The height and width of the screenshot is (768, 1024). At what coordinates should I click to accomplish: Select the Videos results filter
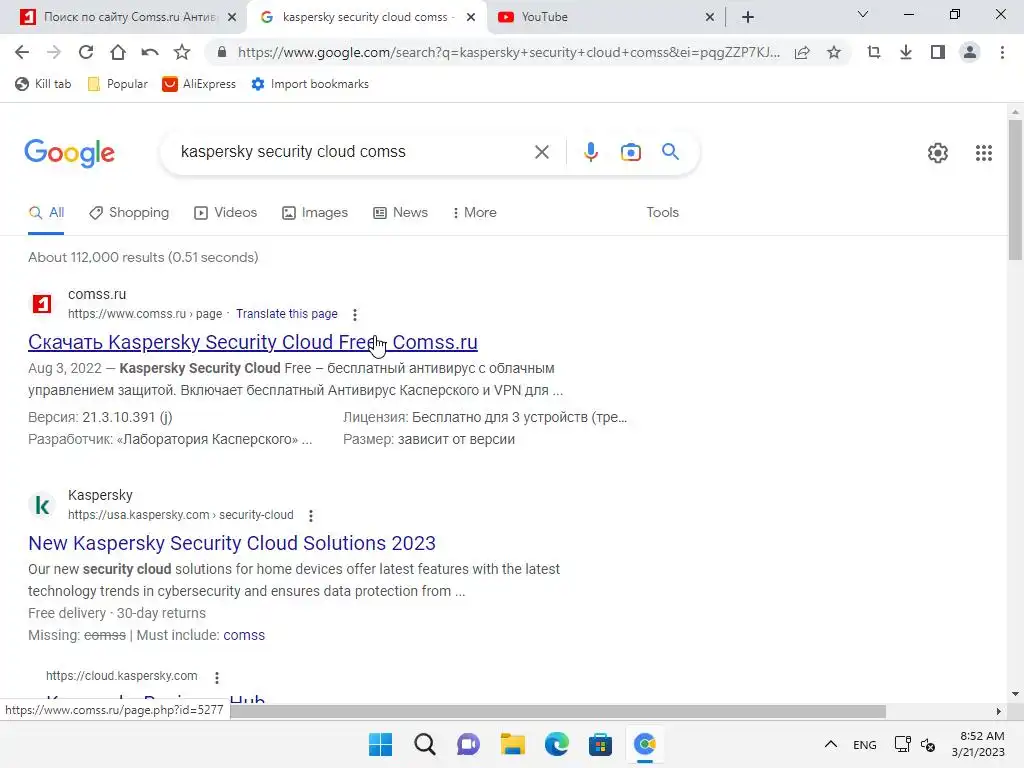226,212
